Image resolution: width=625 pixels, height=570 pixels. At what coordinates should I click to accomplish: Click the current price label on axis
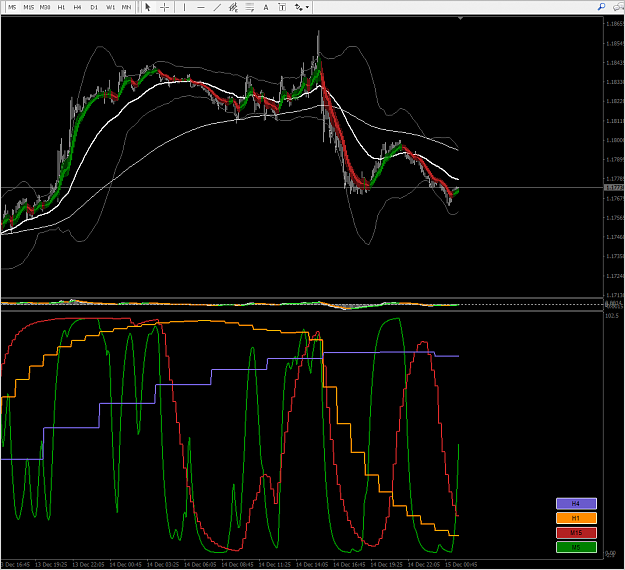614,187
